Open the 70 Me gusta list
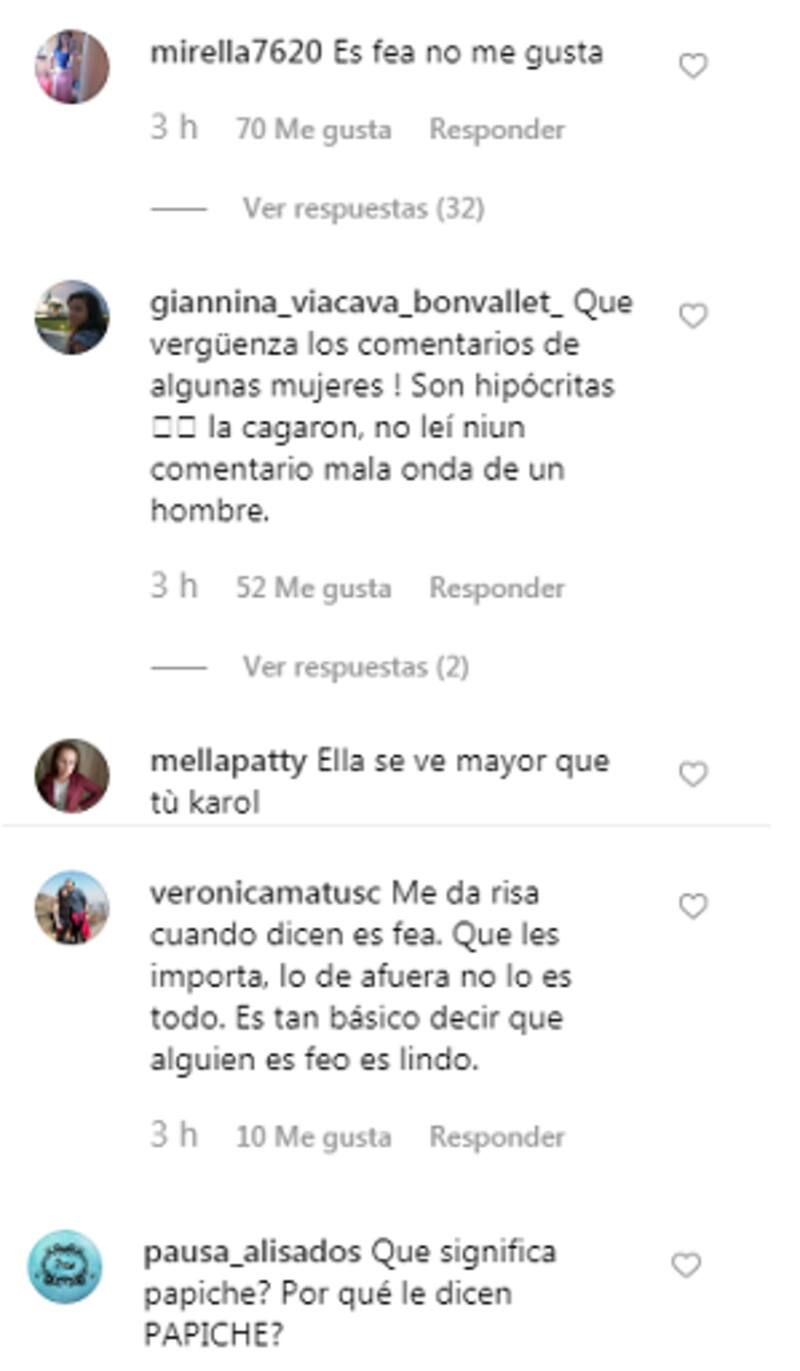This screenshot has height=1371, width=800. (314, 130)
